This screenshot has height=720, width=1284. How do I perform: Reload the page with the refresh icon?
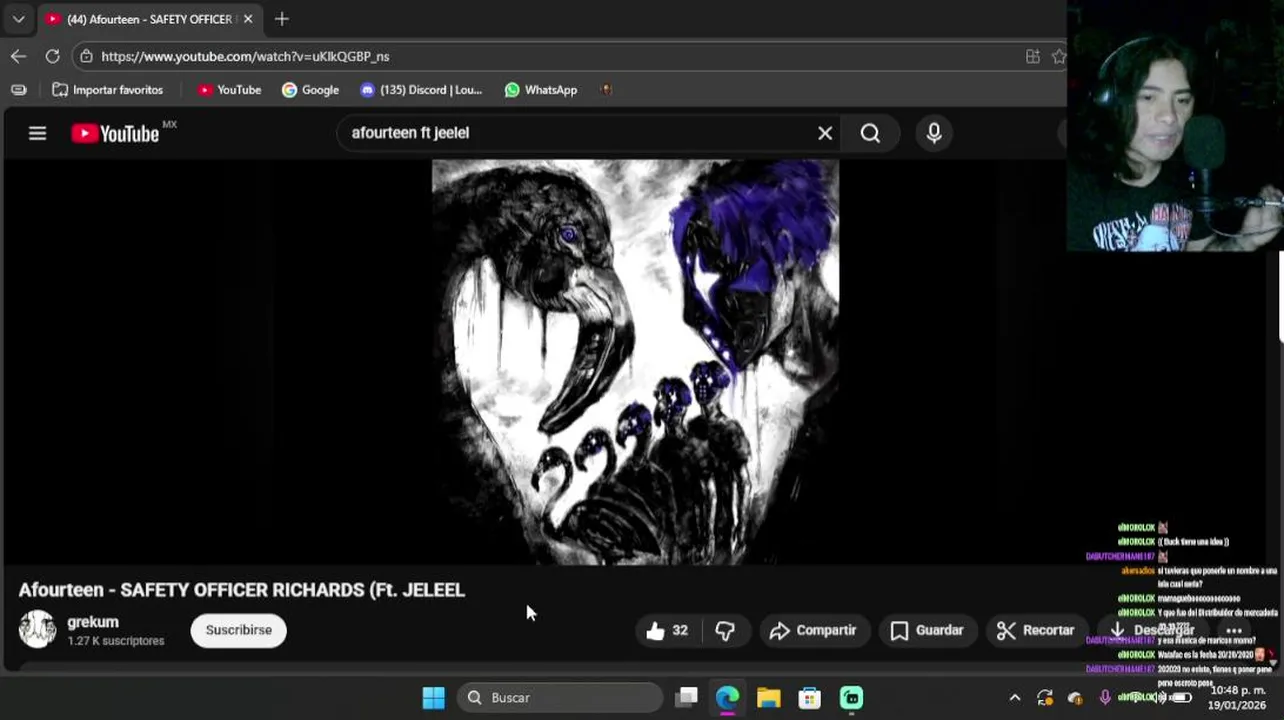(x=52, y=56)
